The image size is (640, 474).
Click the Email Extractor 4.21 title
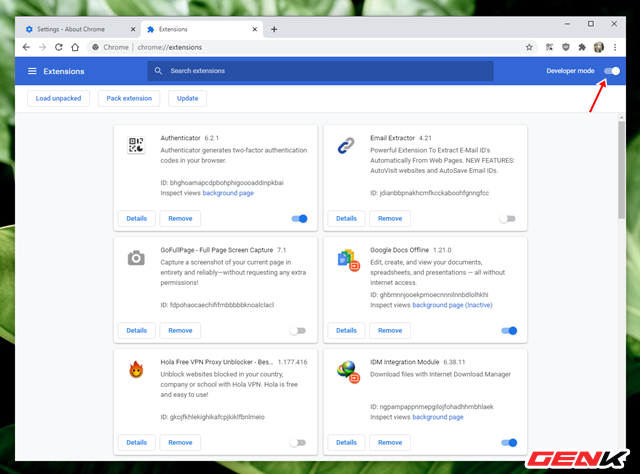401,138
